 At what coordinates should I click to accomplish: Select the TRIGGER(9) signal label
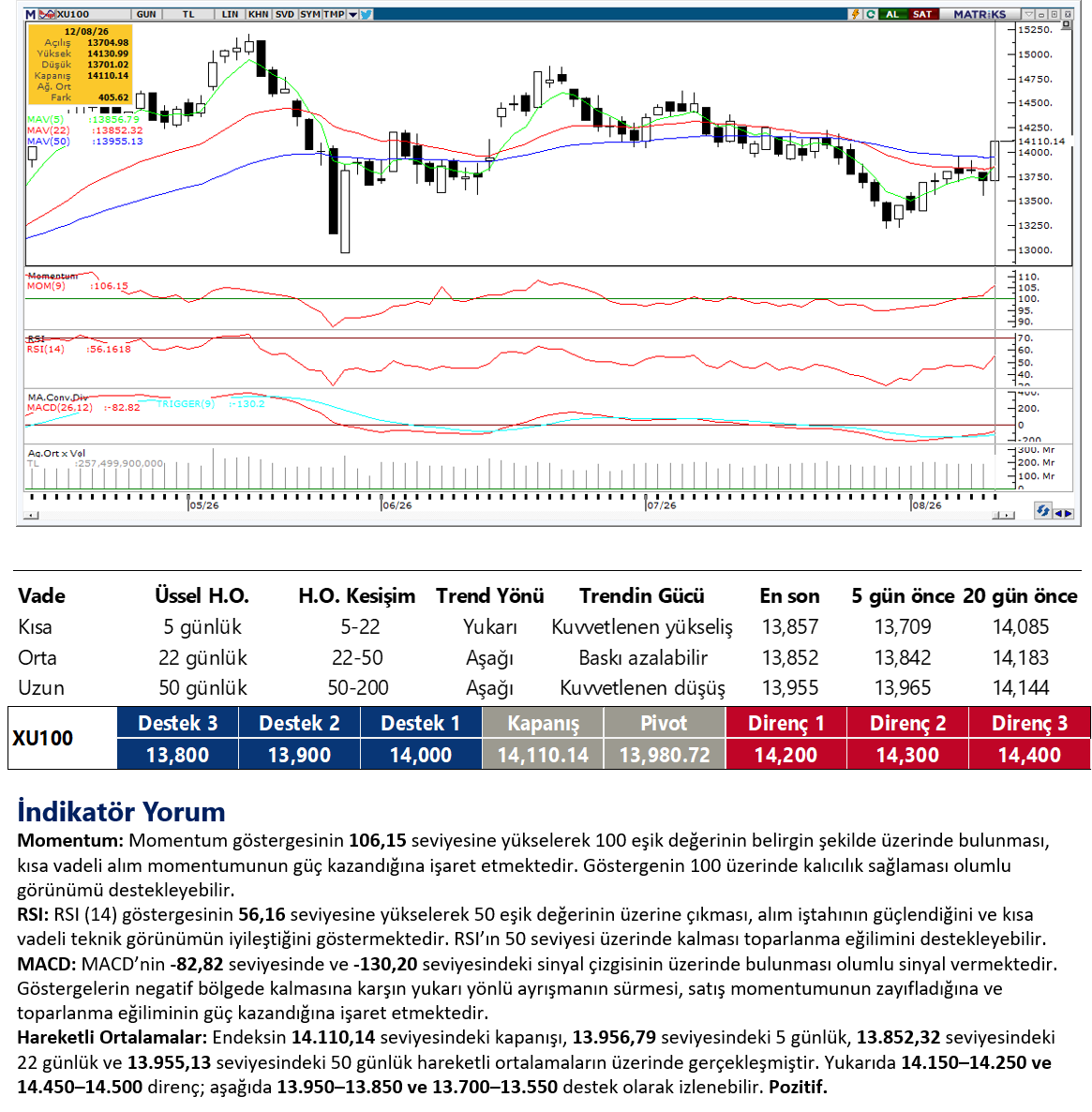[186, 403]
